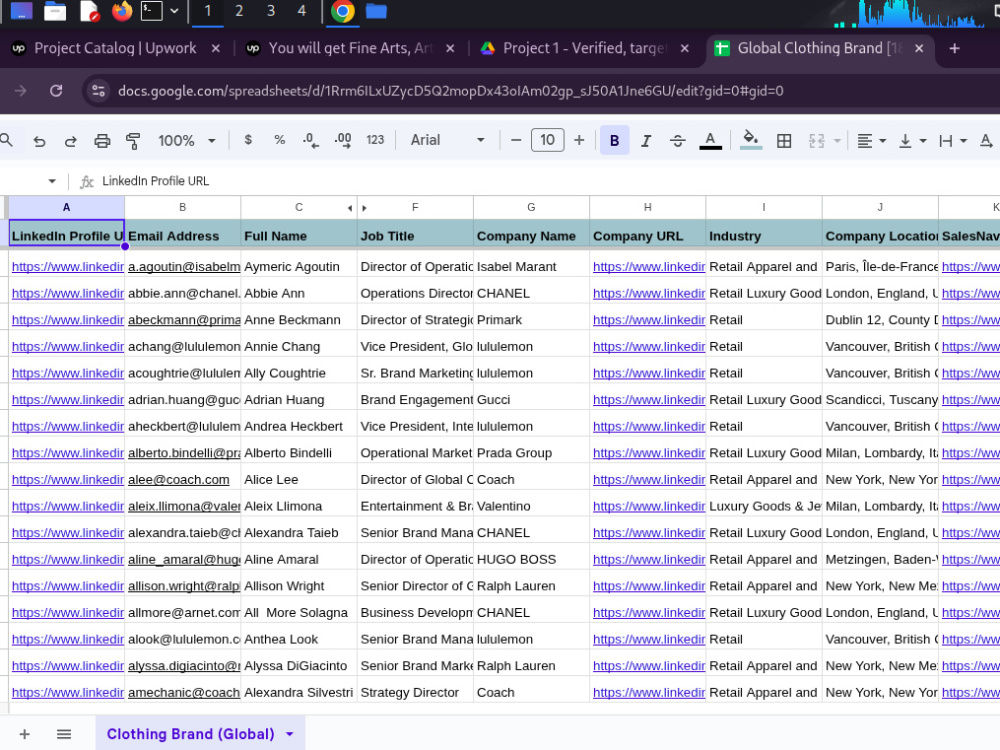1000x750 pixels.
Task: Increase font size with plus button
Action: coord(579,140)
